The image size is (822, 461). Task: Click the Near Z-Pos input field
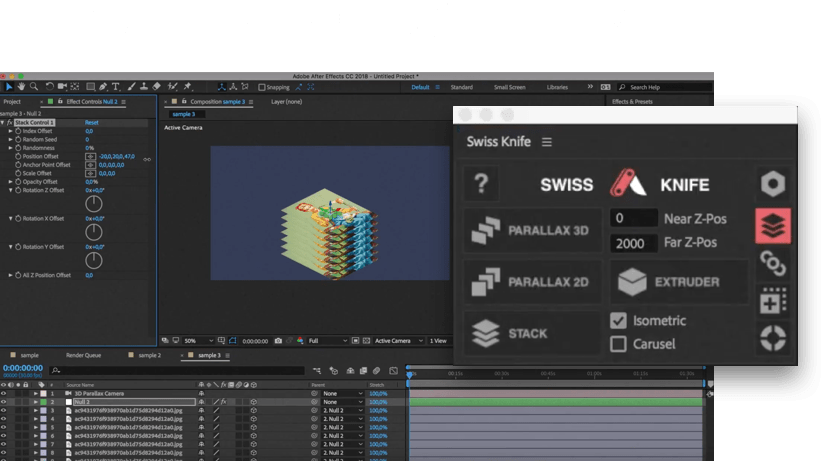coord(633,218)
